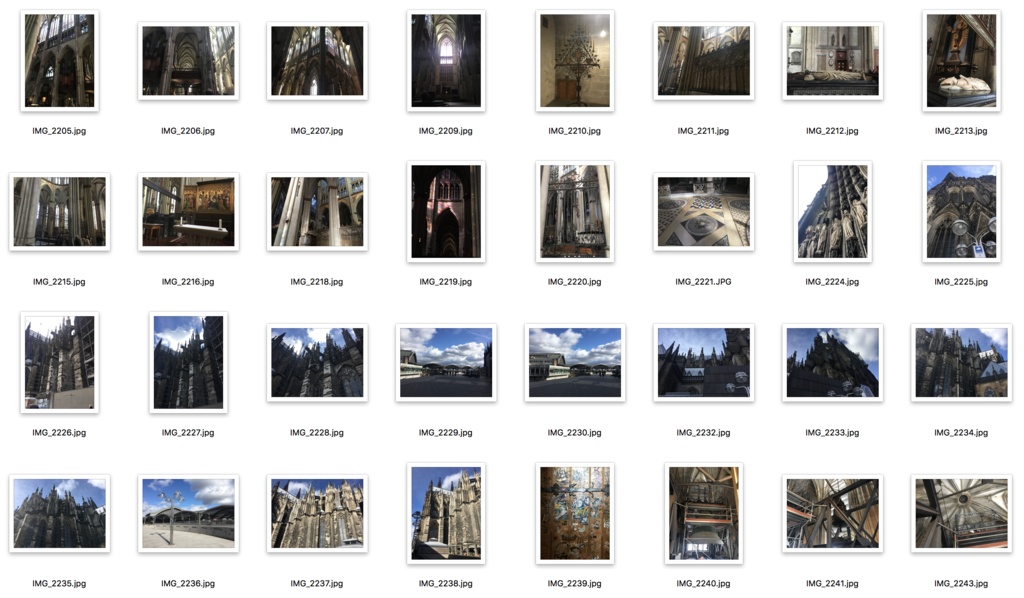Click the IMG_2215.jpg file name
The width and height of the screenshot is (1024, 598).
[59, 281]
